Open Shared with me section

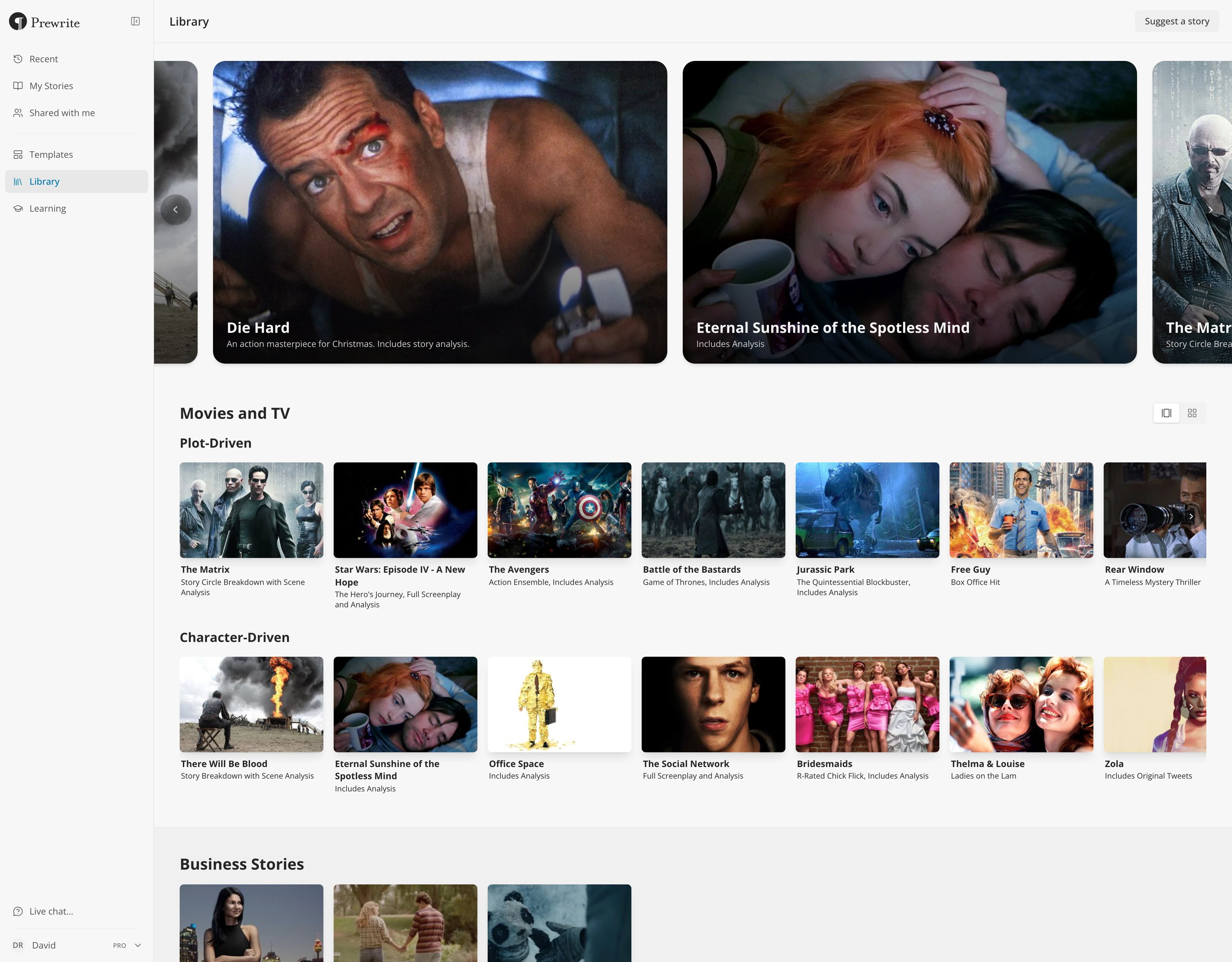(x=77, y=113)
